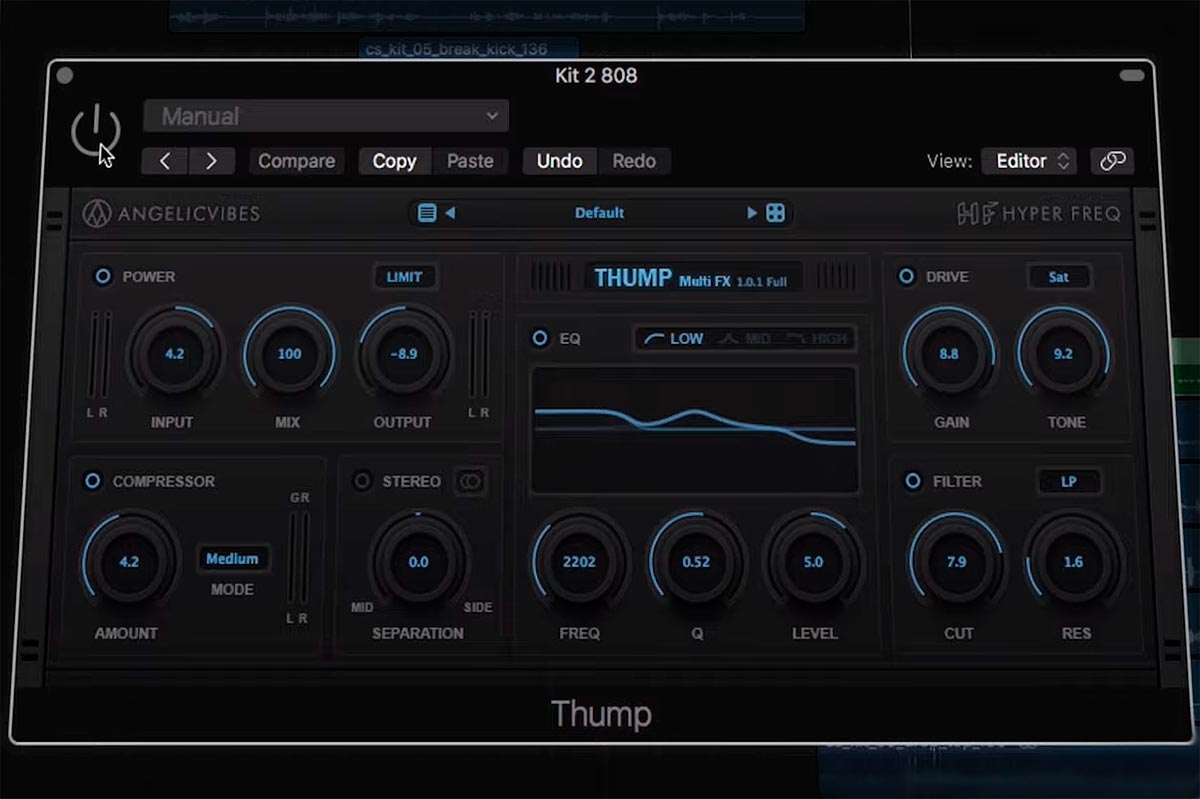The width and height of the screenshot is (1200, 799).
Task: Go to next Thump preset arrow
Action: point(752,213)
